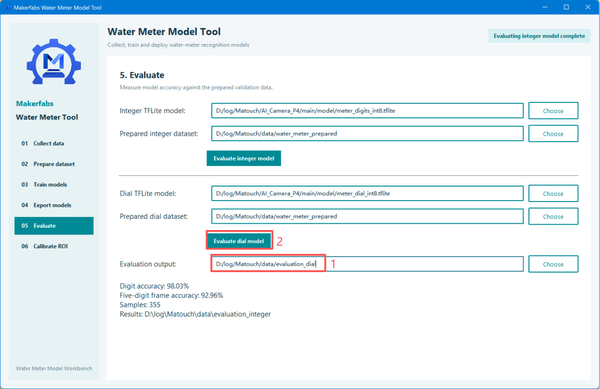The image size is (600, 389).
Task: Choose folder for Evaluation output
Action: tap(553, 264)
